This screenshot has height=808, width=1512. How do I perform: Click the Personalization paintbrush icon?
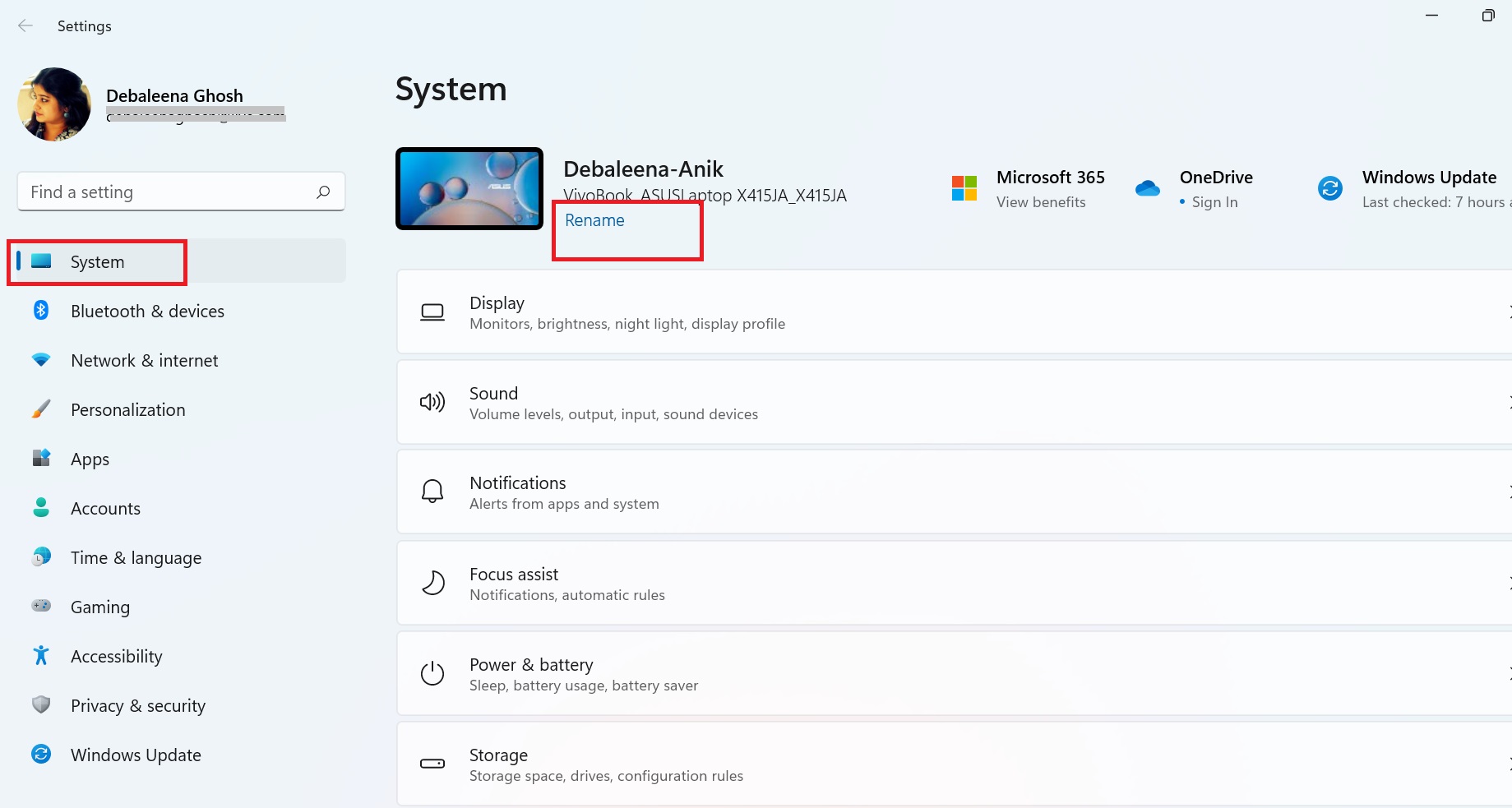point(41,409)
